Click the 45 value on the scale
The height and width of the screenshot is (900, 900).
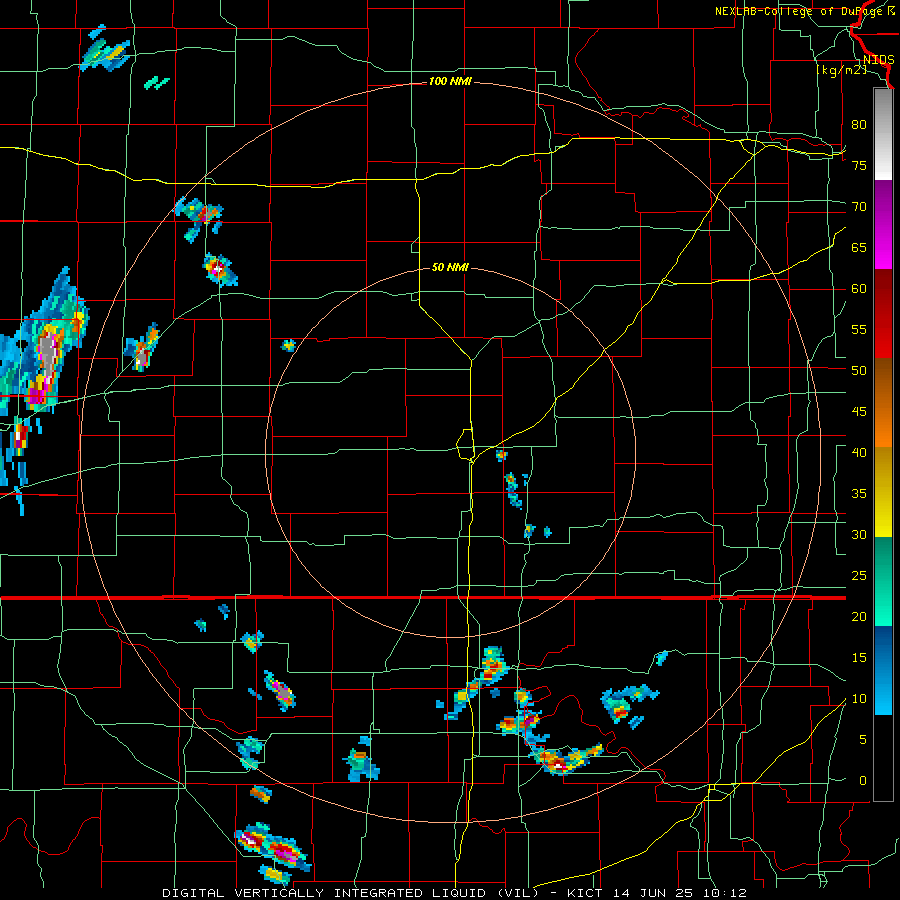[x=859, y=412]
